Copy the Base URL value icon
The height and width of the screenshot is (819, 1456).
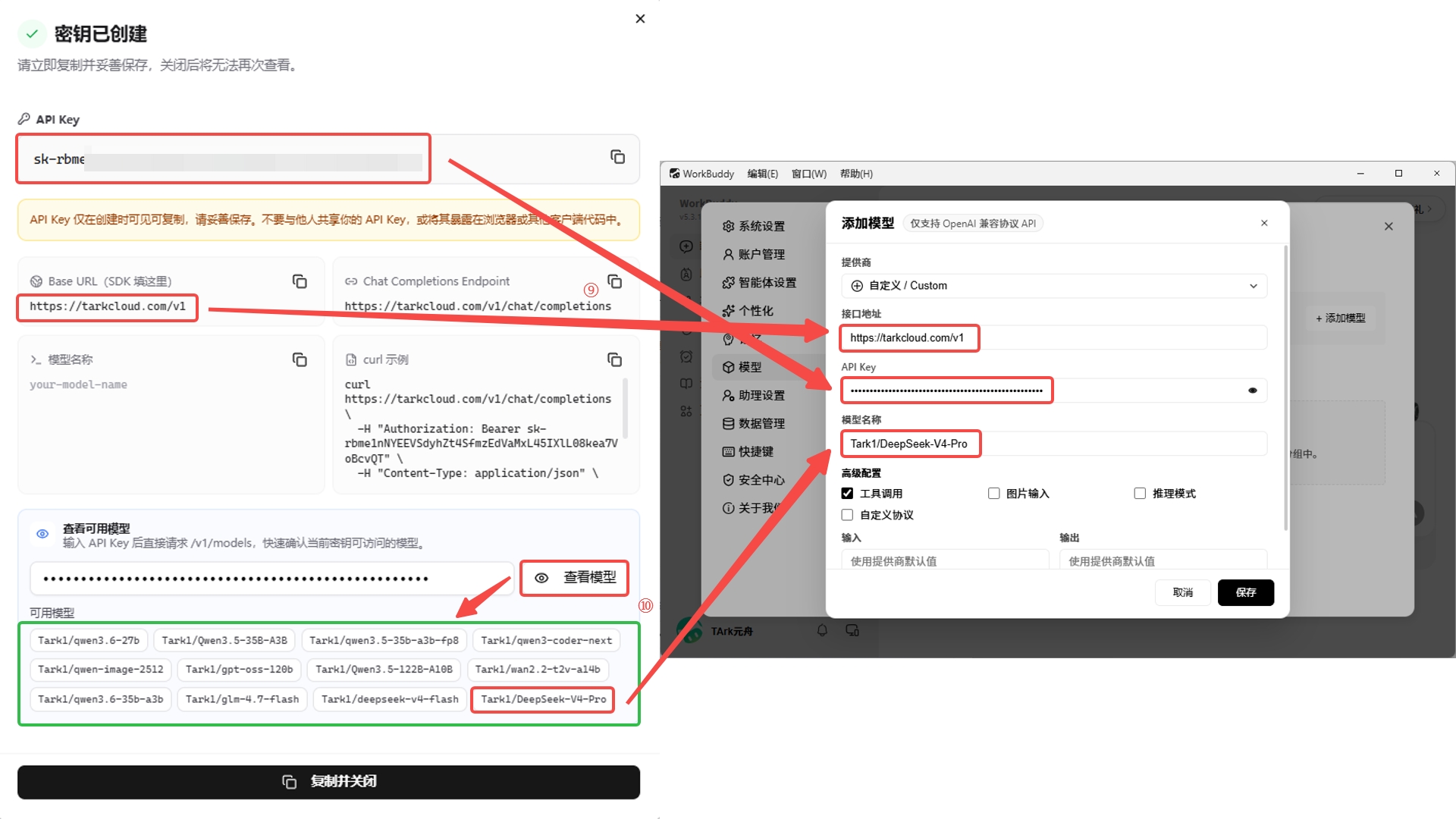[300, 281]
